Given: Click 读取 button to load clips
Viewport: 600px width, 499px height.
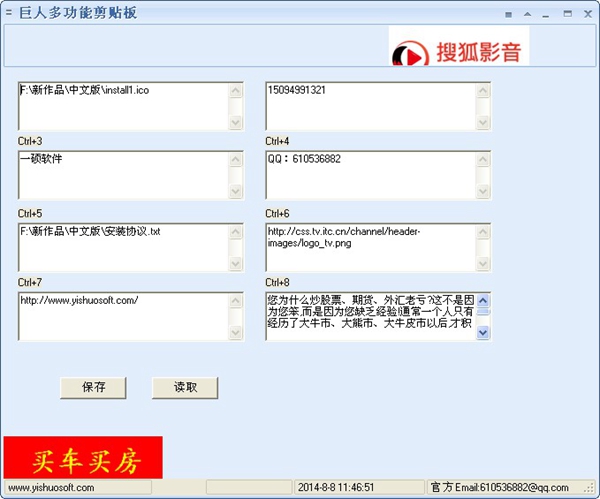Looking at the screenshot, I should pyautogui.click(x=185, y=387).
